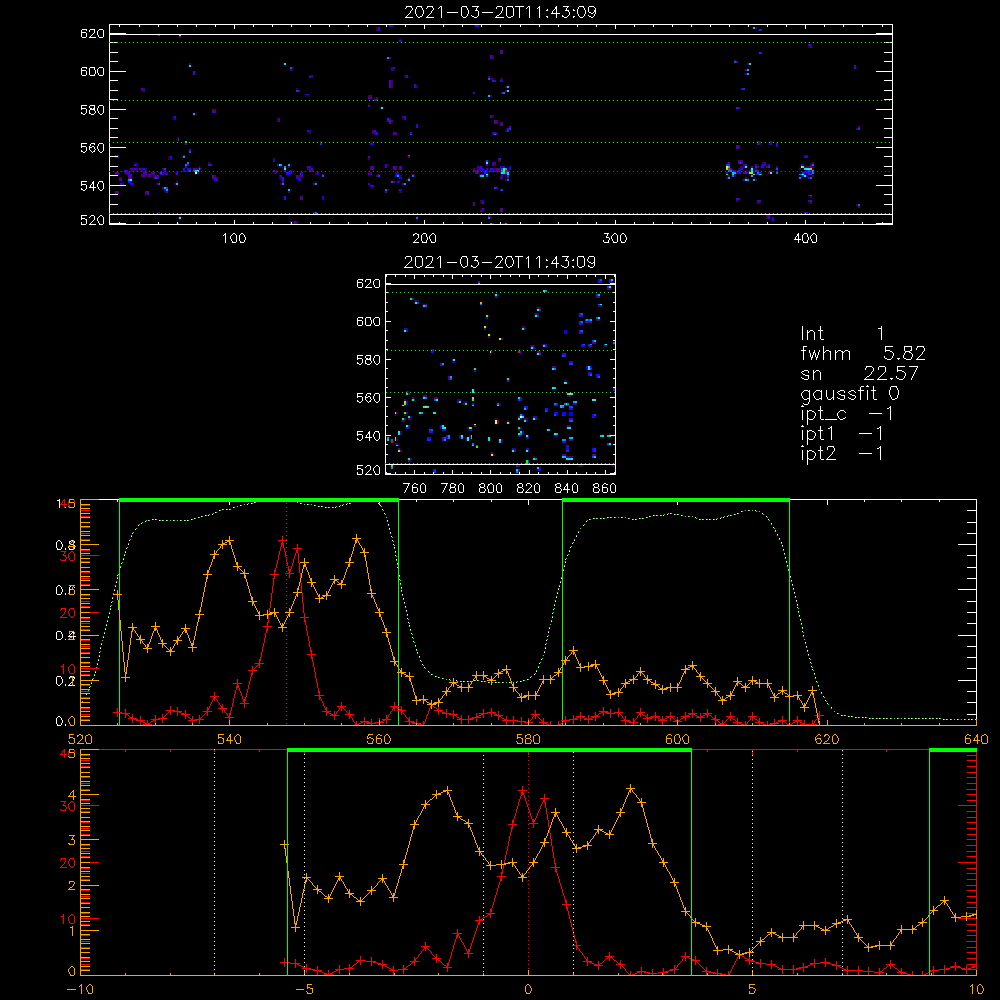Click y-axis tick 600 on middle plot

(369, 321)
